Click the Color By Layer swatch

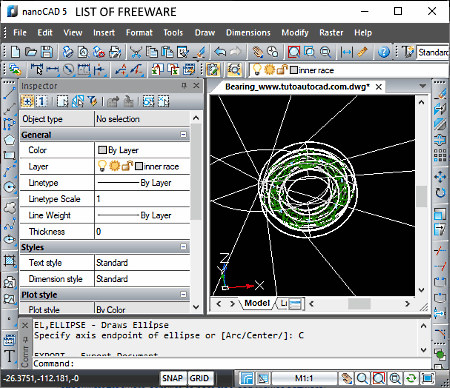(x=102, y=150)
